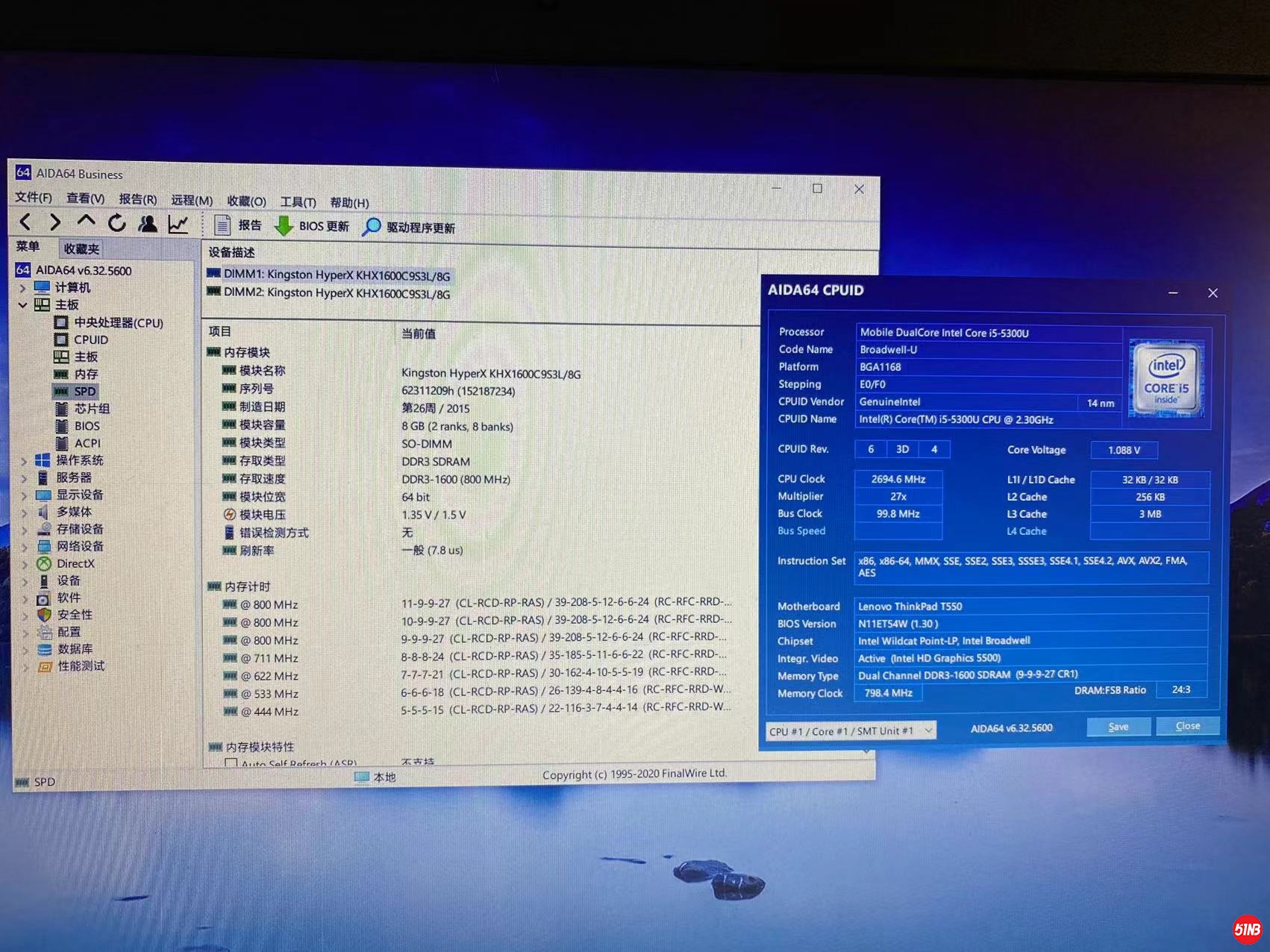Viewport: 1270px width, 952px height.
Task: Switch to the 菜单 tab
Action: (28, 247)
